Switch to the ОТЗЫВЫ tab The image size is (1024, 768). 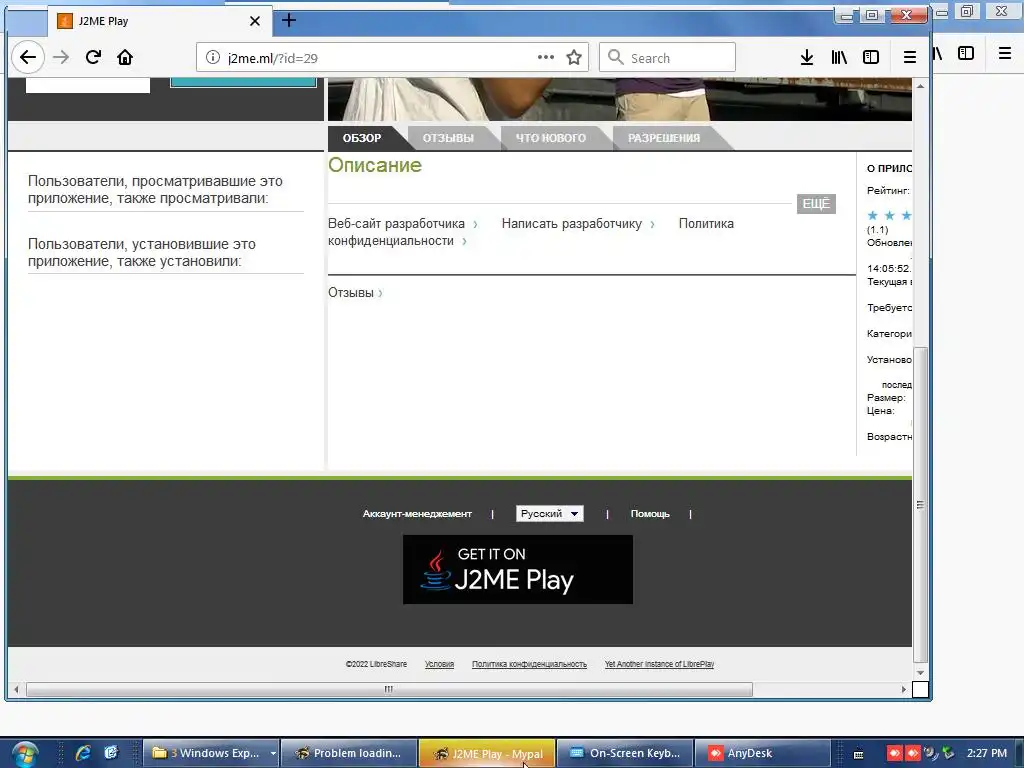click(x=448, y=138)
